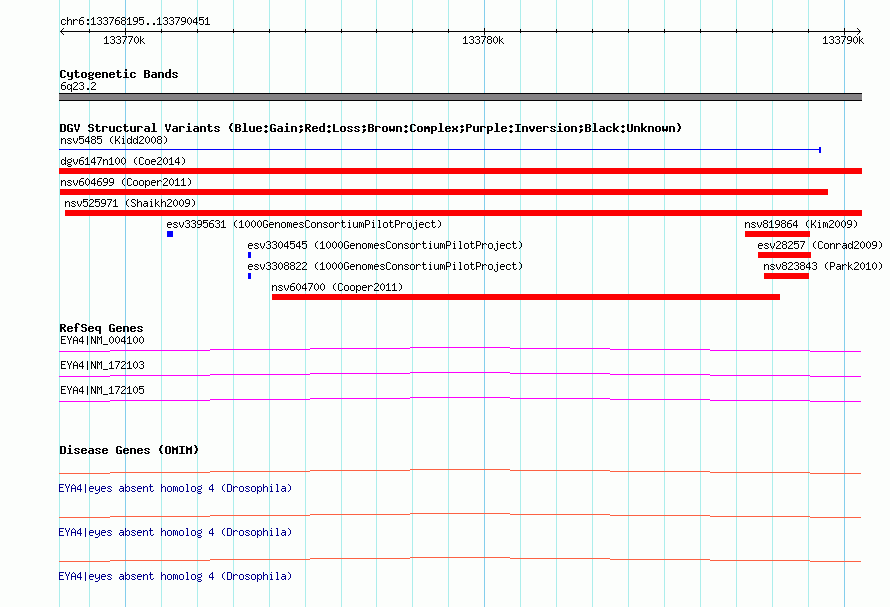Click the esv3304545 blue gain marker

pyautogui.click(x=249, y=255)
